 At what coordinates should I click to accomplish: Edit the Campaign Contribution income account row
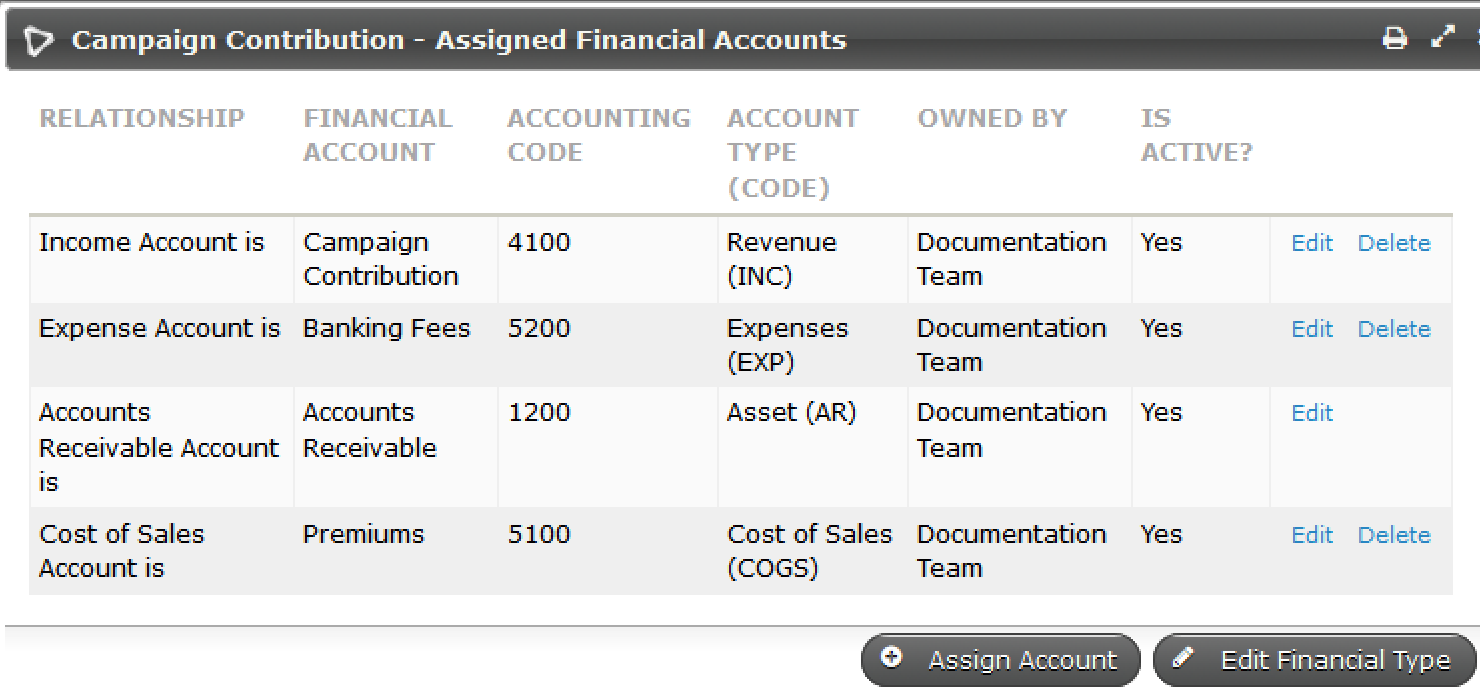coord(1311,243)
